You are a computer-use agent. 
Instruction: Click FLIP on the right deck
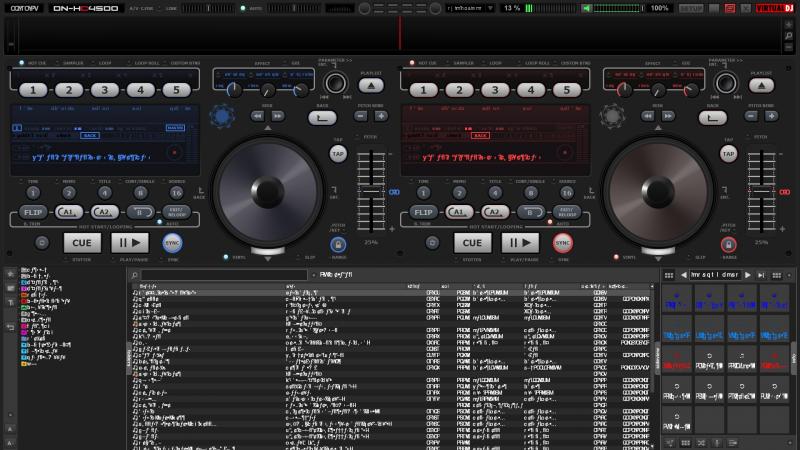click(x=423, y=212)
